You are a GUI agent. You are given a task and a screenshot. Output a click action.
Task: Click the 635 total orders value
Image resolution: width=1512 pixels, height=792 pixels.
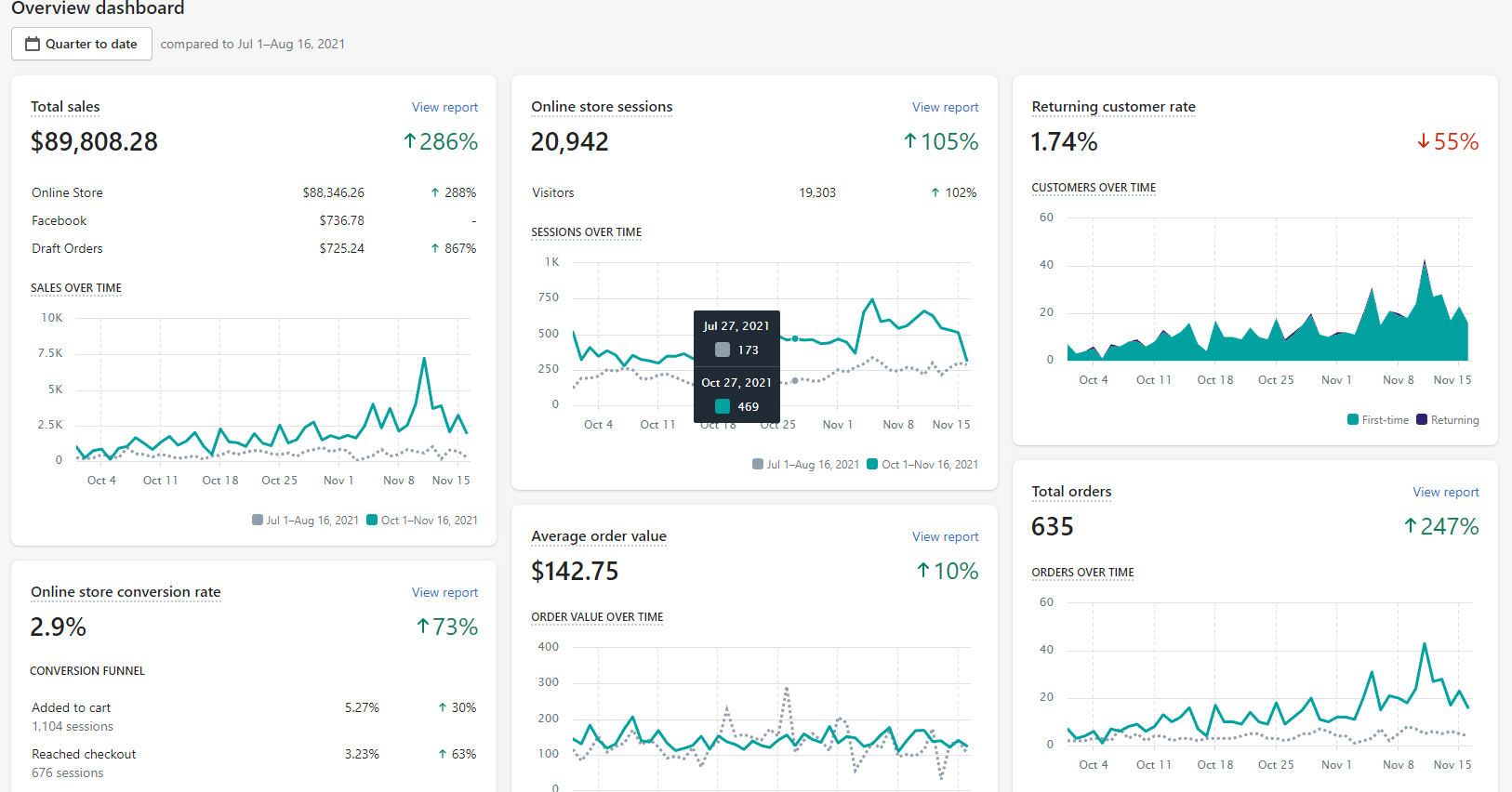(x=1053, y=526)
